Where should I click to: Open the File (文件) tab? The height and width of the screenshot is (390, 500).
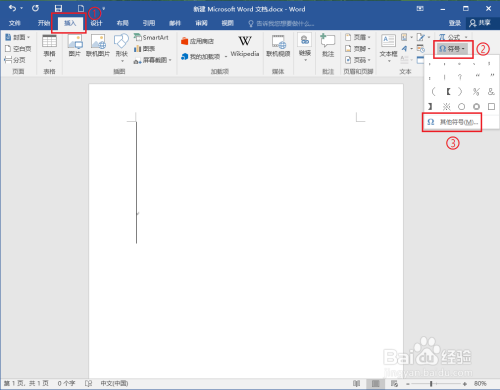point(15,23)
